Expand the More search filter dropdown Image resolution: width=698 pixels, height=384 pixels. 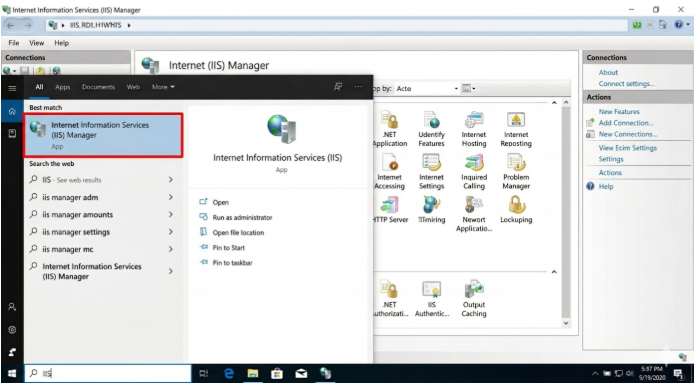pos(163,87)
